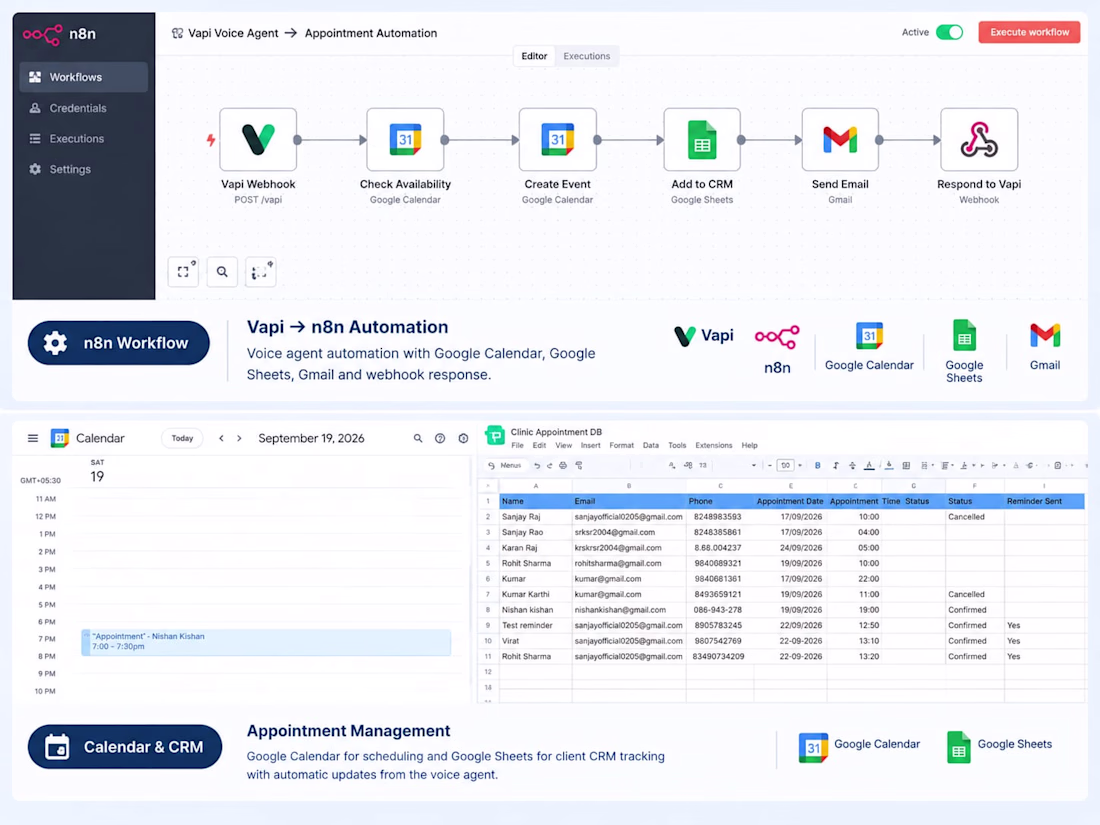Go to previous day chevron in calendar
1100x825 pixels.
(x=221, y=438)
